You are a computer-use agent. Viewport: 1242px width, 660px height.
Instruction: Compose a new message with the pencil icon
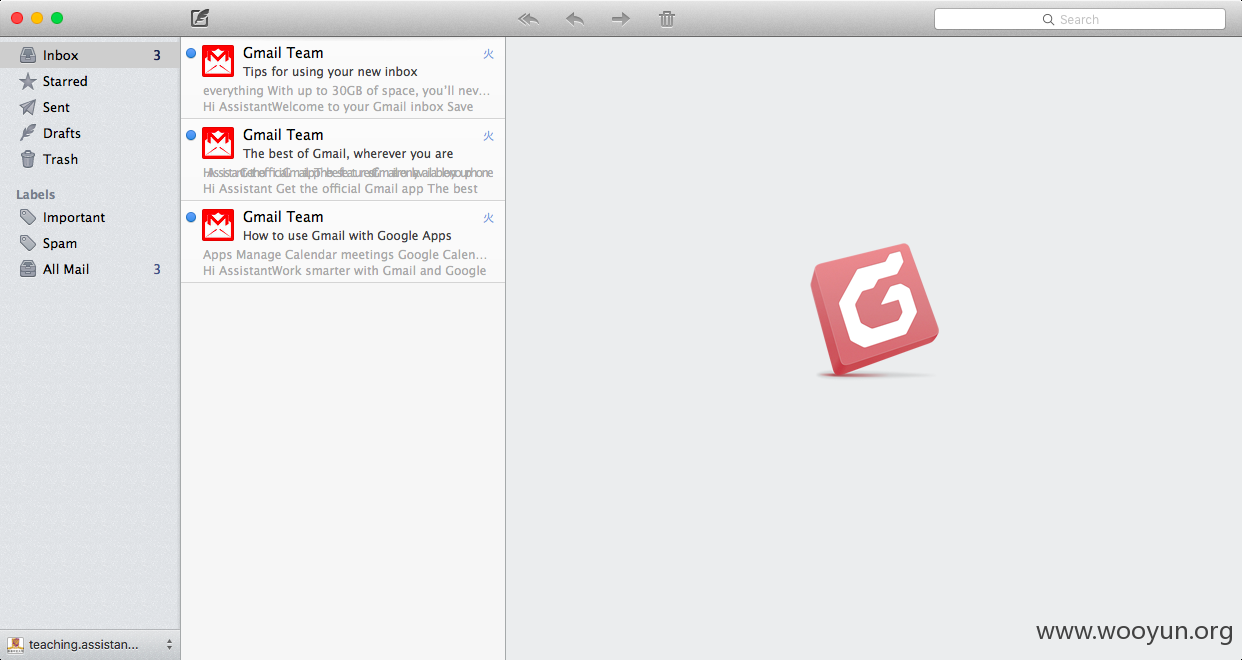coord(200,18)
